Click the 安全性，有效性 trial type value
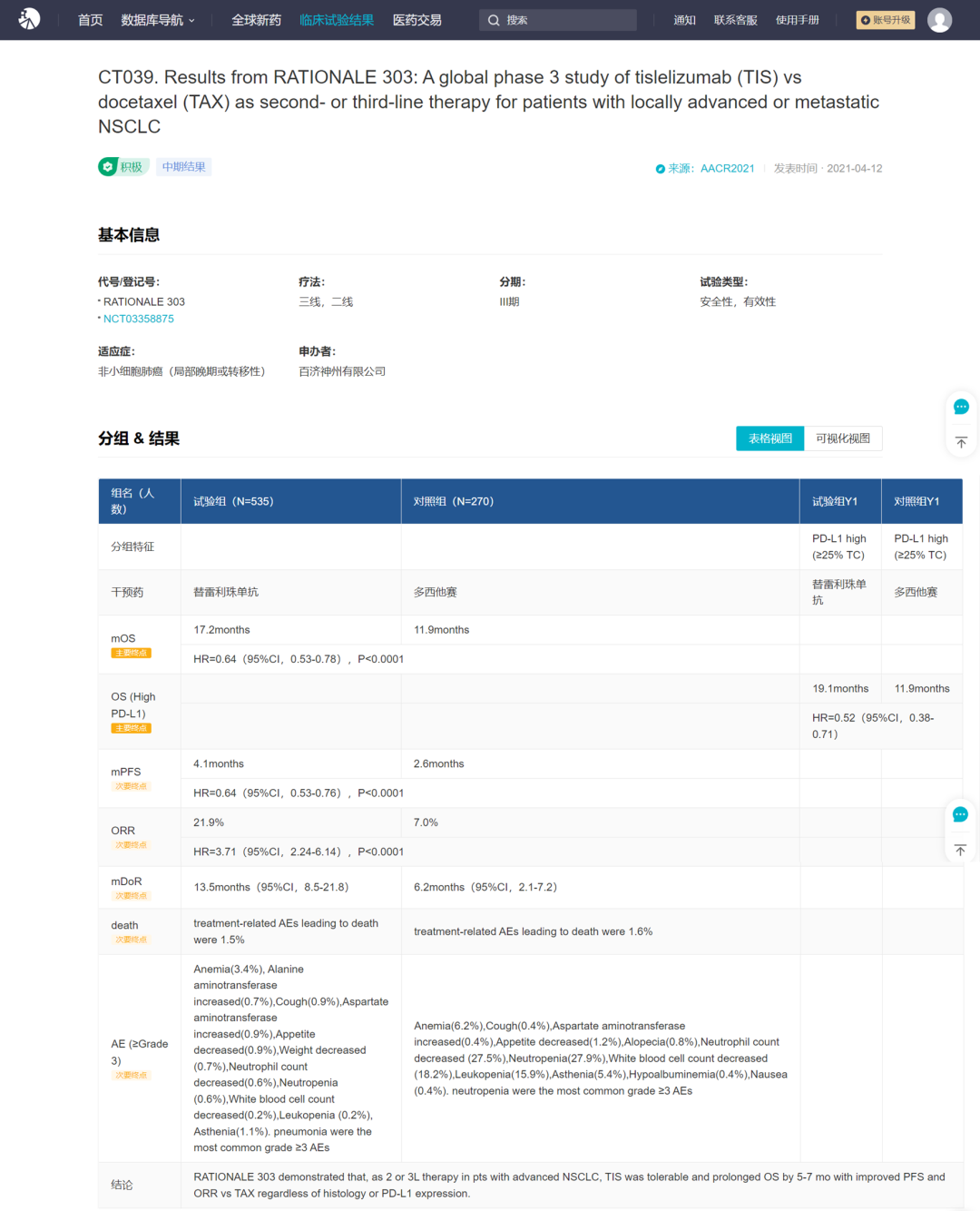980x1211 pixels. (738, 302)
